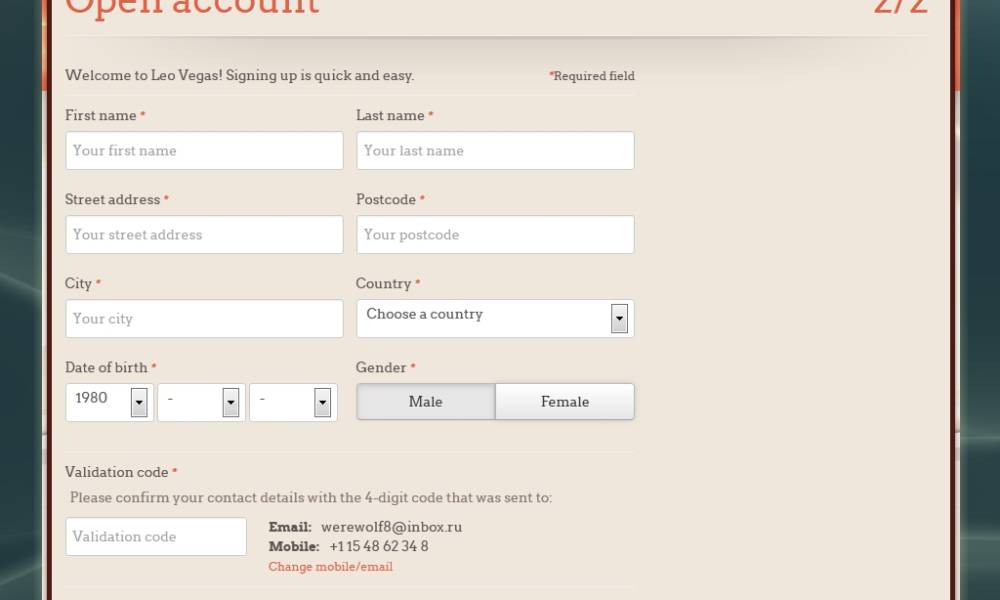Screen dimensions: 1000x600
Task: Focus the Last name text box
Action: pos(495,151)
